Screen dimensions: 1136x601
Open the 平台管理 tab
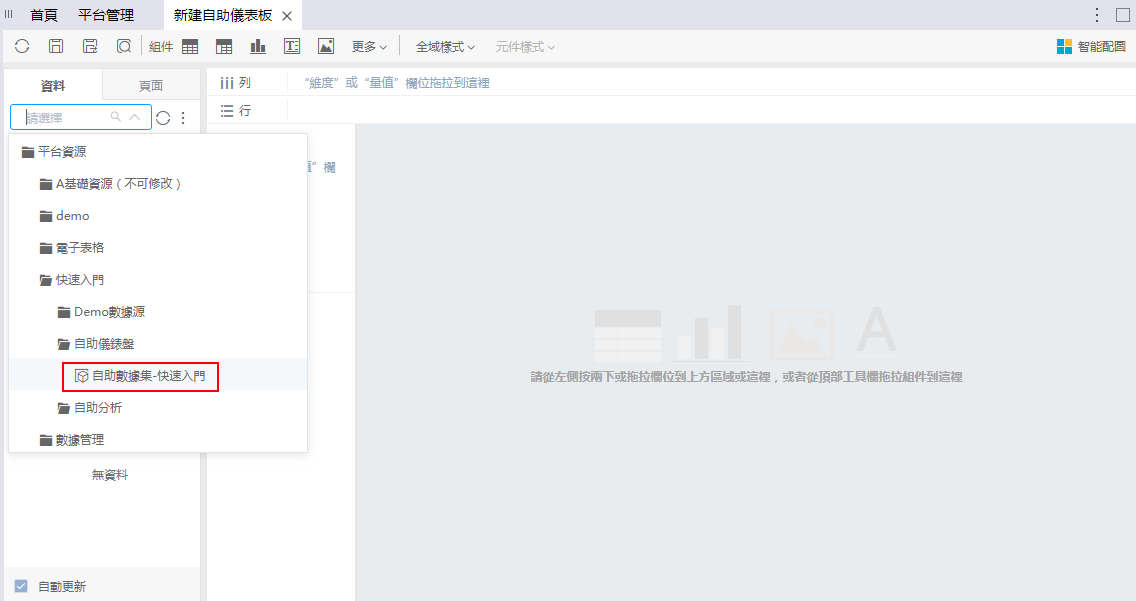pyautogui.click(x=106, y=15)
